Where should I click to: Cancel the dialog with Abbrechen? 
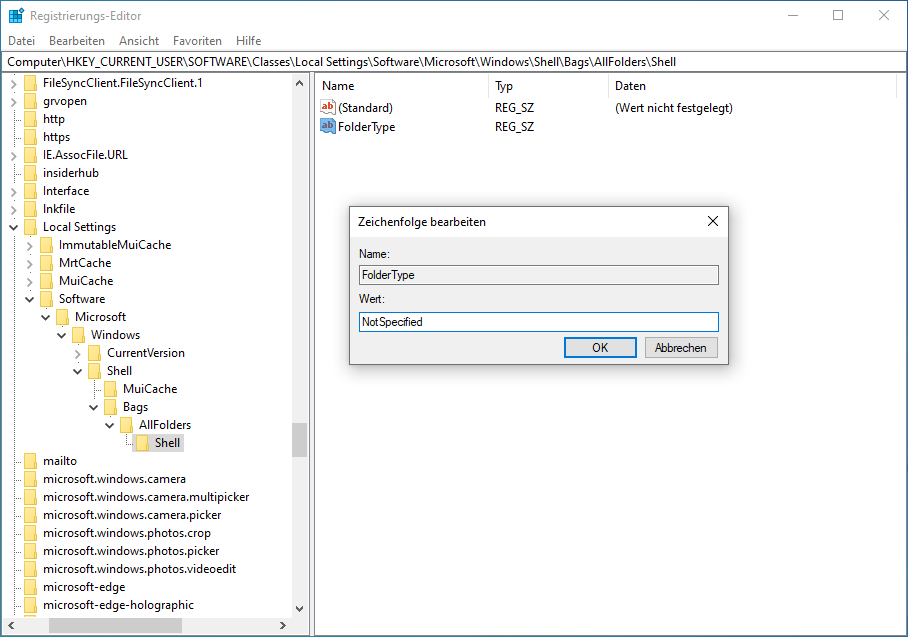coord(681,348)
